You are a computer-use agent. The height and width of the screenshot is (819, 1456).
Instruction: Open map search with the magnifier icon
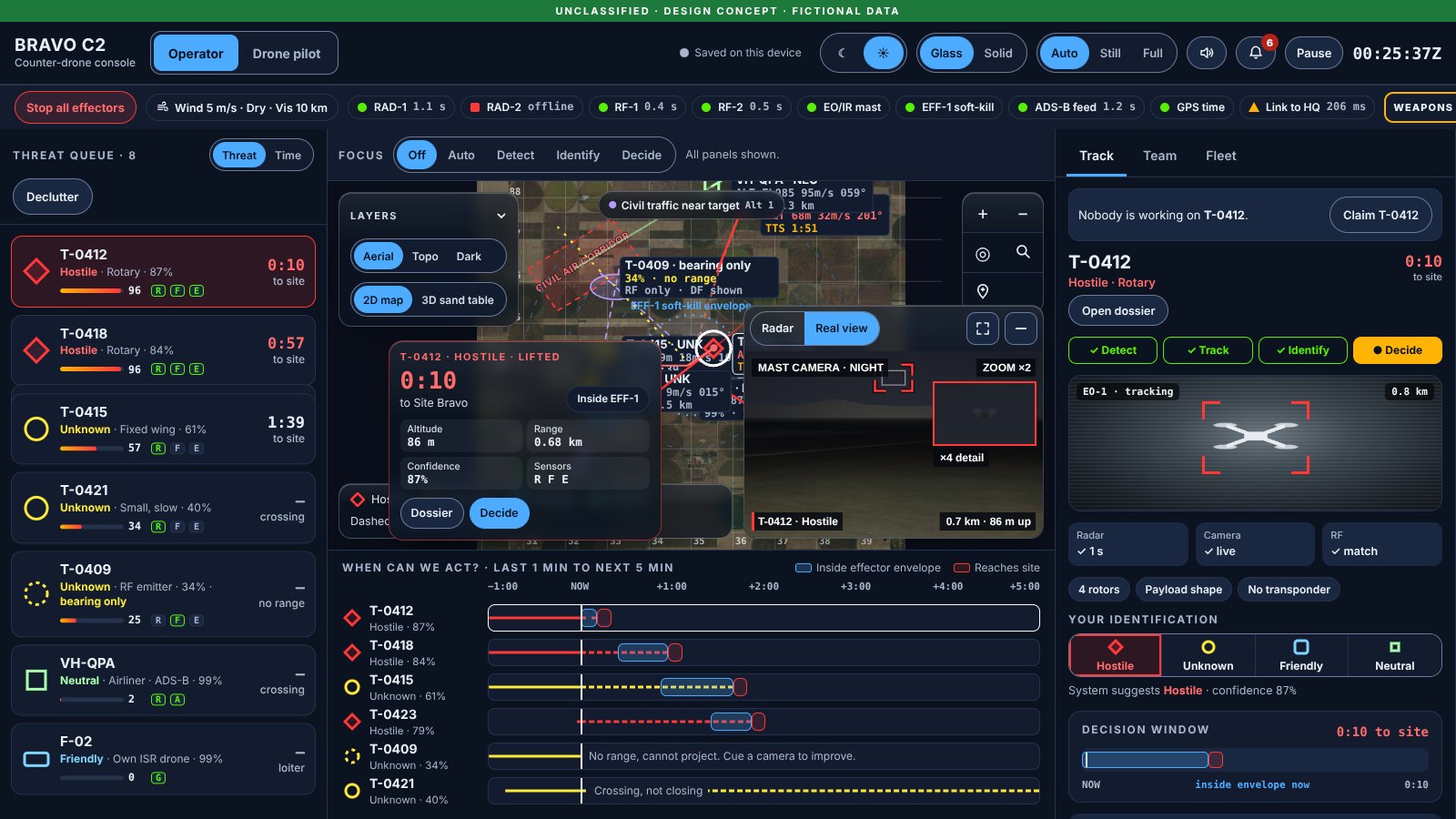coord(1023,252)
